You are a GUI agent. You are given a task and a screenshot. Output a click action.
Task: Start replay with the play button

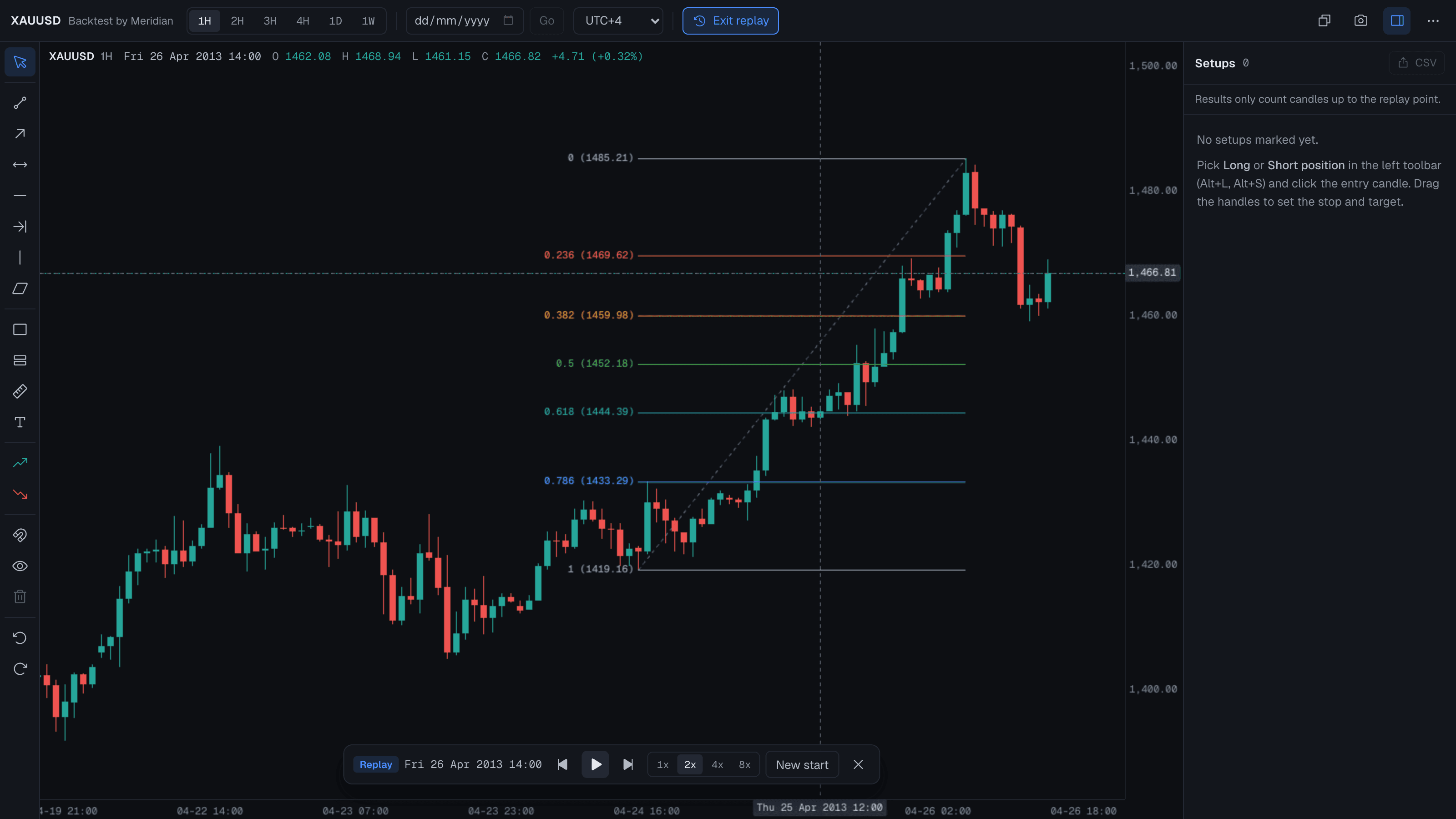596,765
